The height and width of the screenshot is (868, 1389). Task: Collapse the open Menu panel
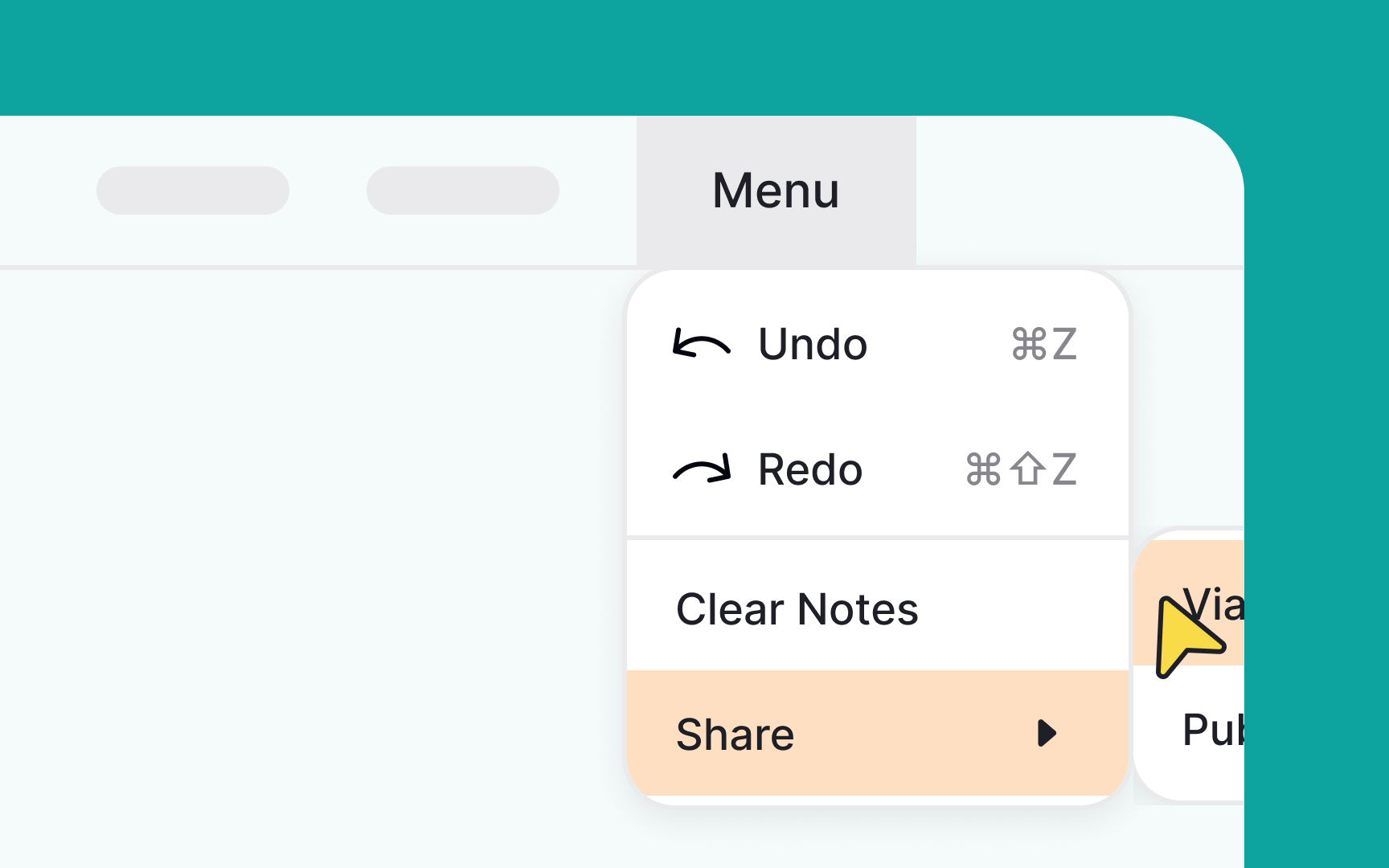[x=776, y=190]
